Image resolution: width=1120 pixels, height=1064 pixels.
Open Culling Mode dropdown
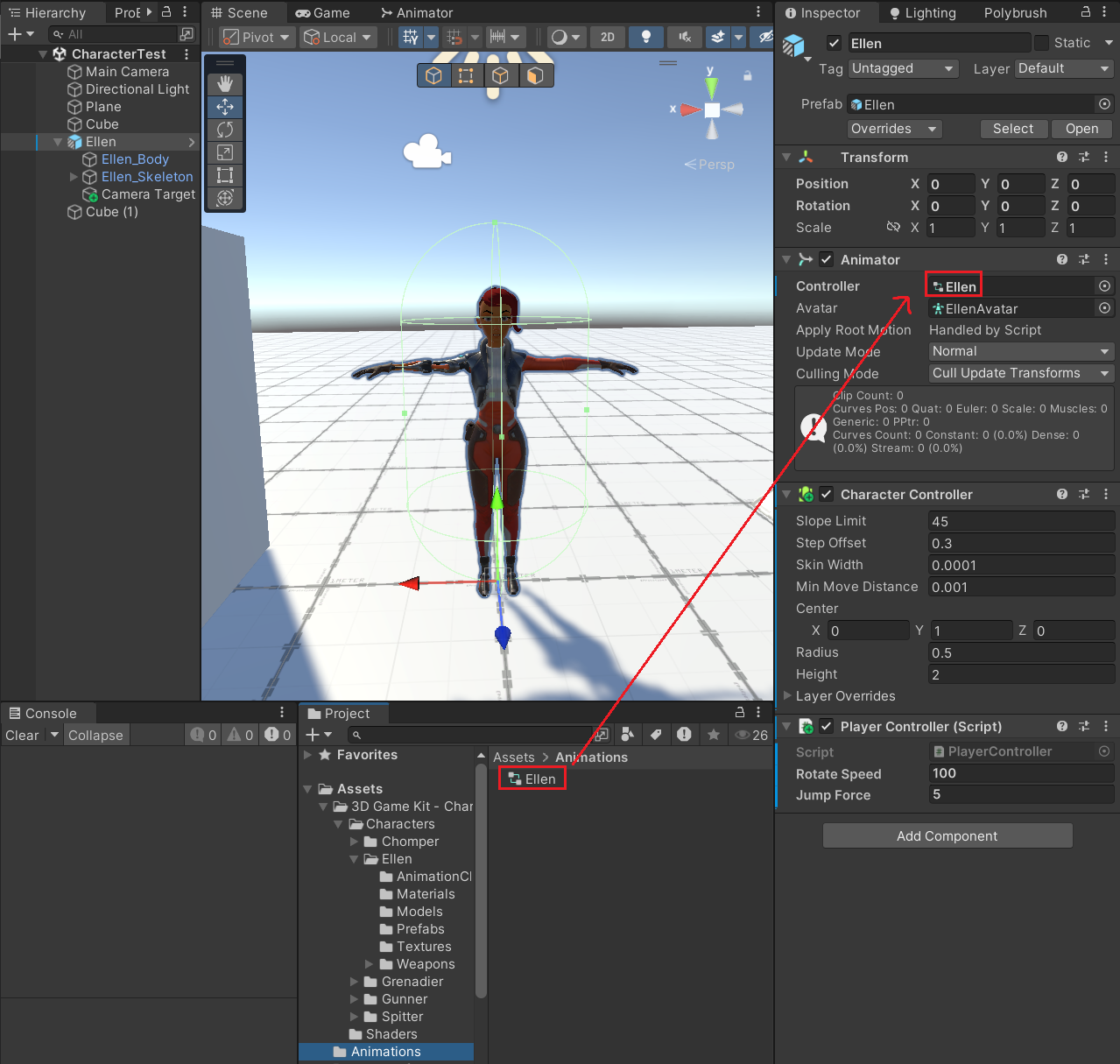click(1021, 373)
